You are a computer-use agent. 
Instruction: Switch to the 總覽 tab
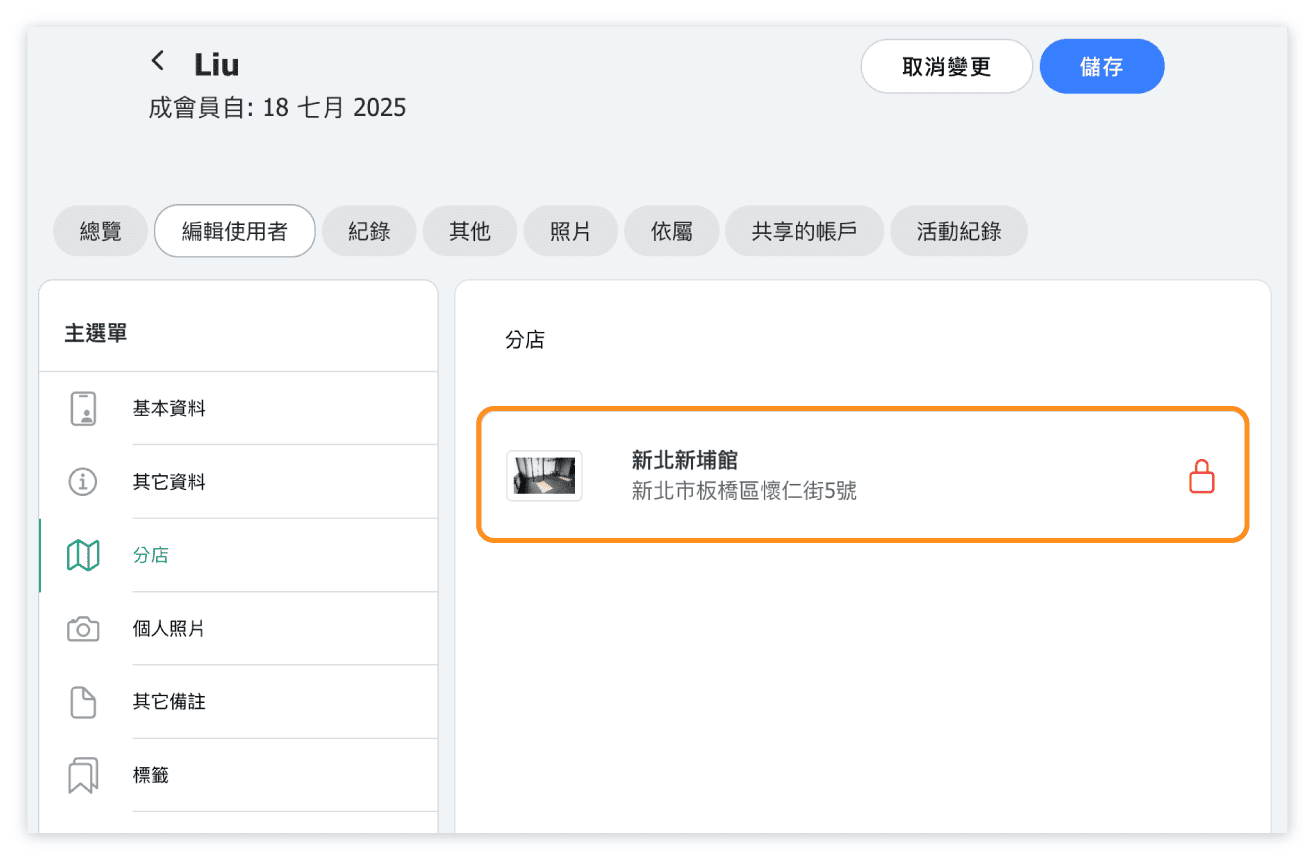100,232
